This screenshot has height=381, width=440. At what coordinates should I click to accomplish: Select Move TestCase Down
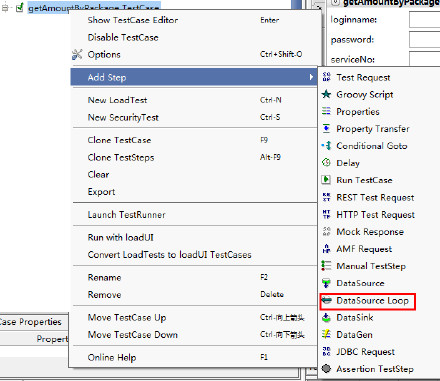coord(195,335)
